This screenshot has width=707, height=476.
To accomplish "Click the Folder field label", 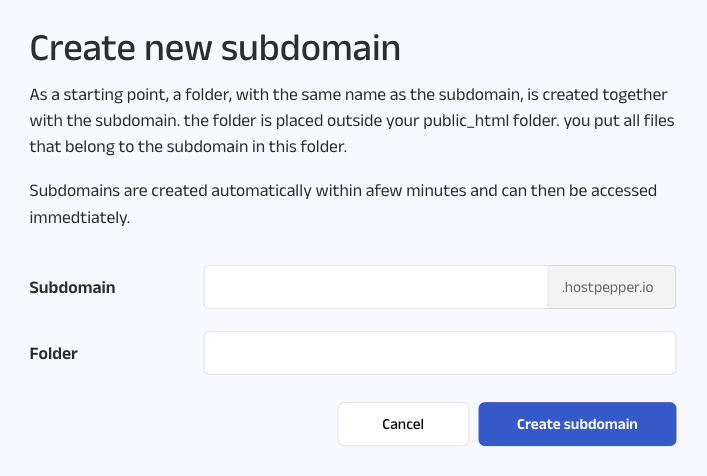I will [54, 353].
